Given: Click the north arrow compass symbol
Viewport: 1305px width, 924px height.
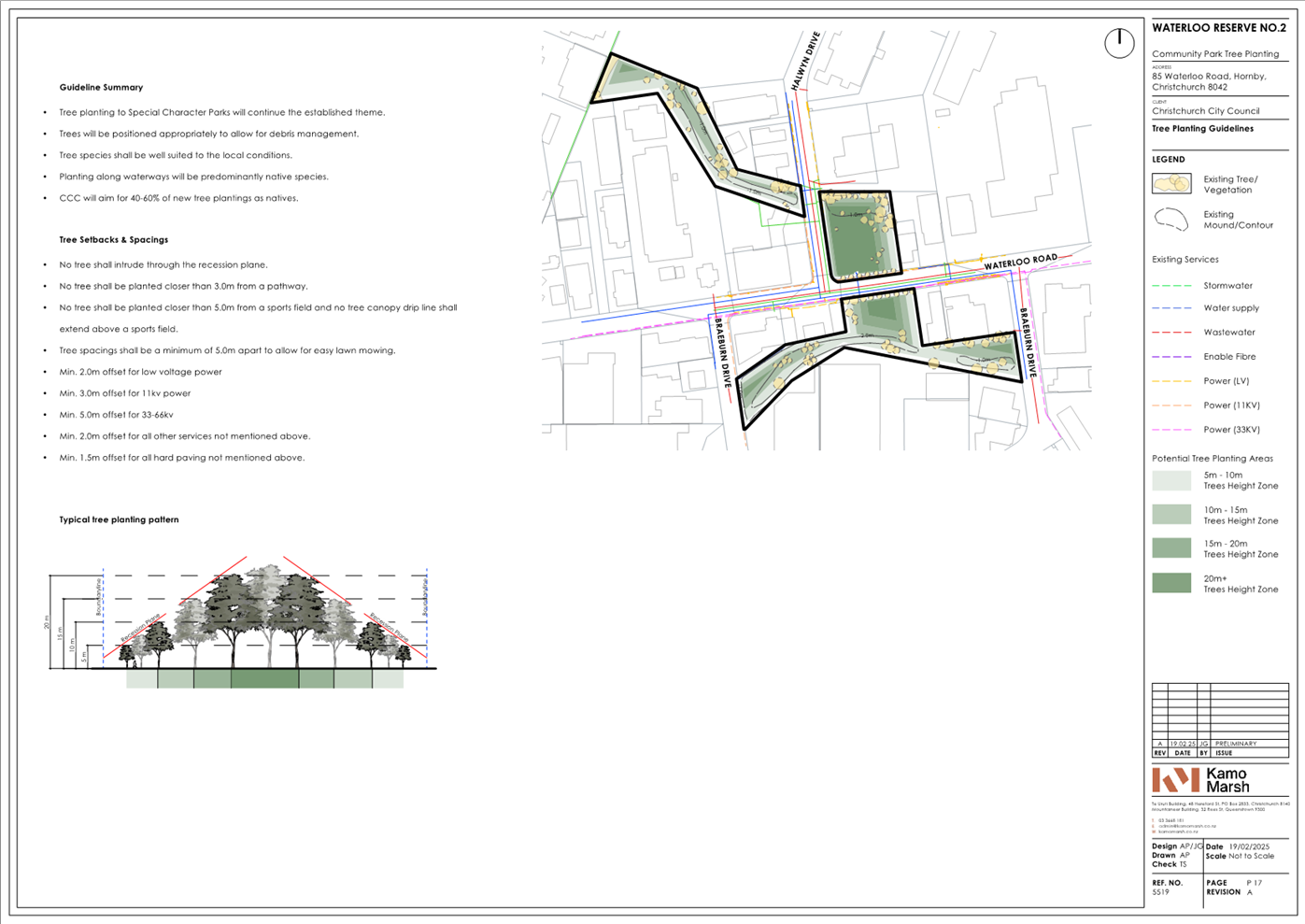Looking at the screenshot, I should (1118, 43).
